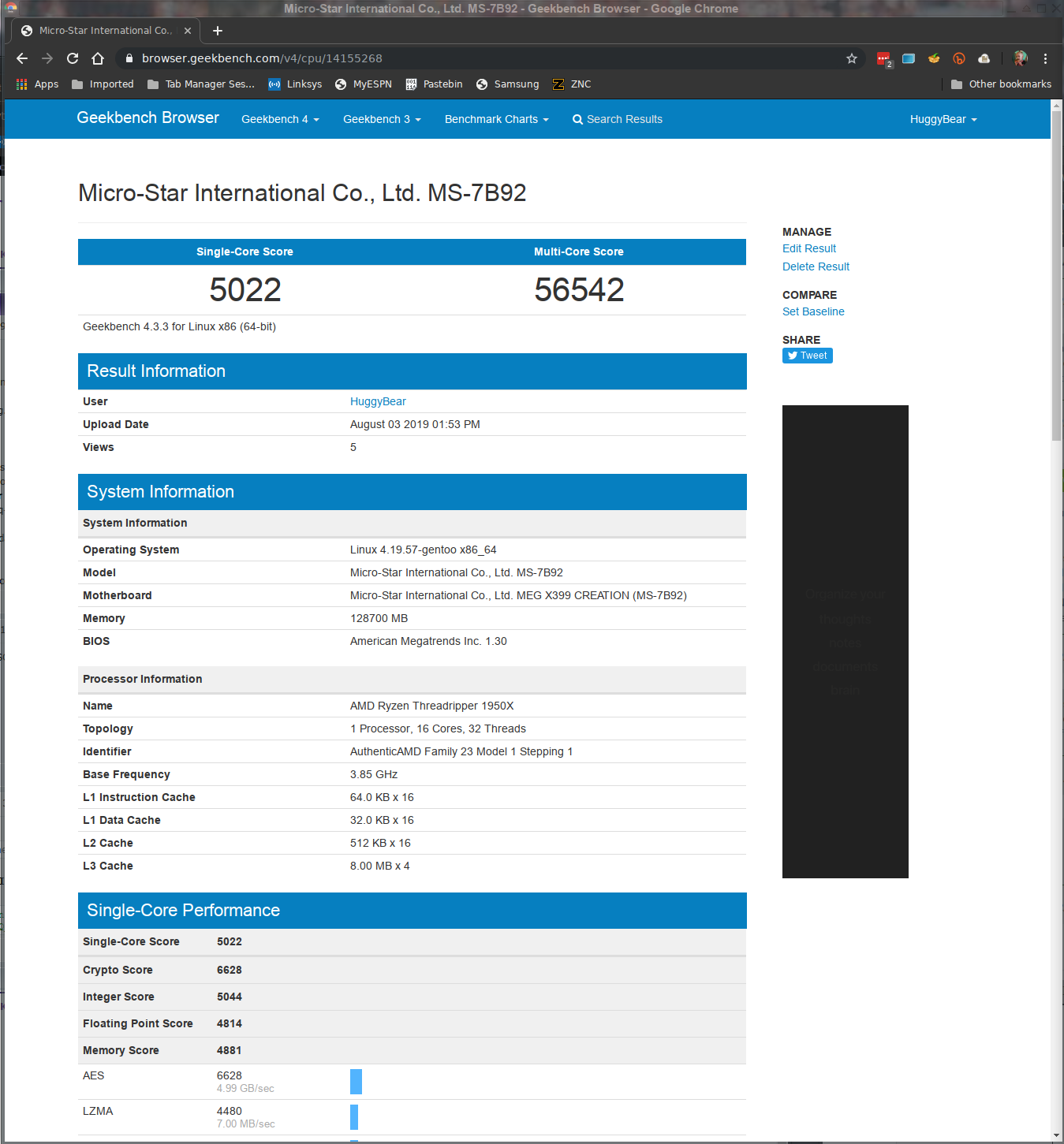The image size is (1064, 1144).
Task: Click the Crypto Score value 6628
Action: pos(230,970)
